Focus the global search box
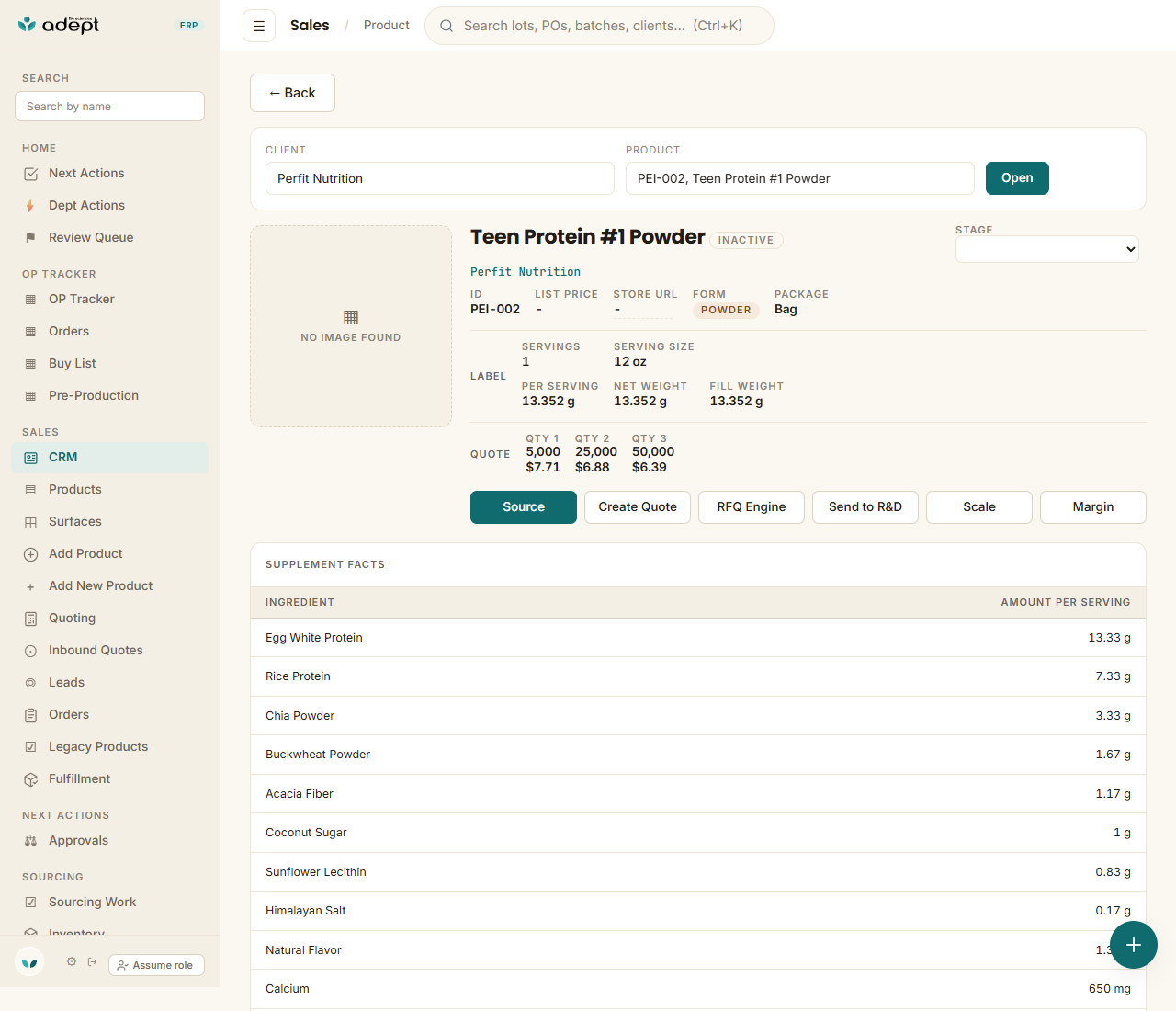 coord(599,26)
